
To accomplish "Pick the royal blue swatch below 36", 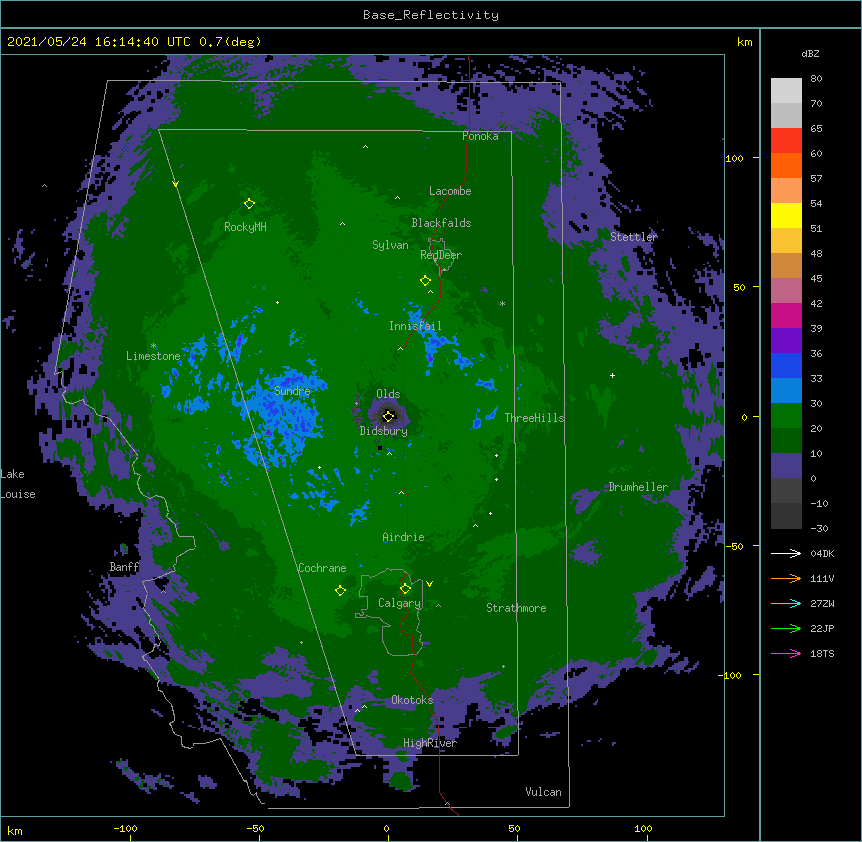I will click(x=786, y=365).
